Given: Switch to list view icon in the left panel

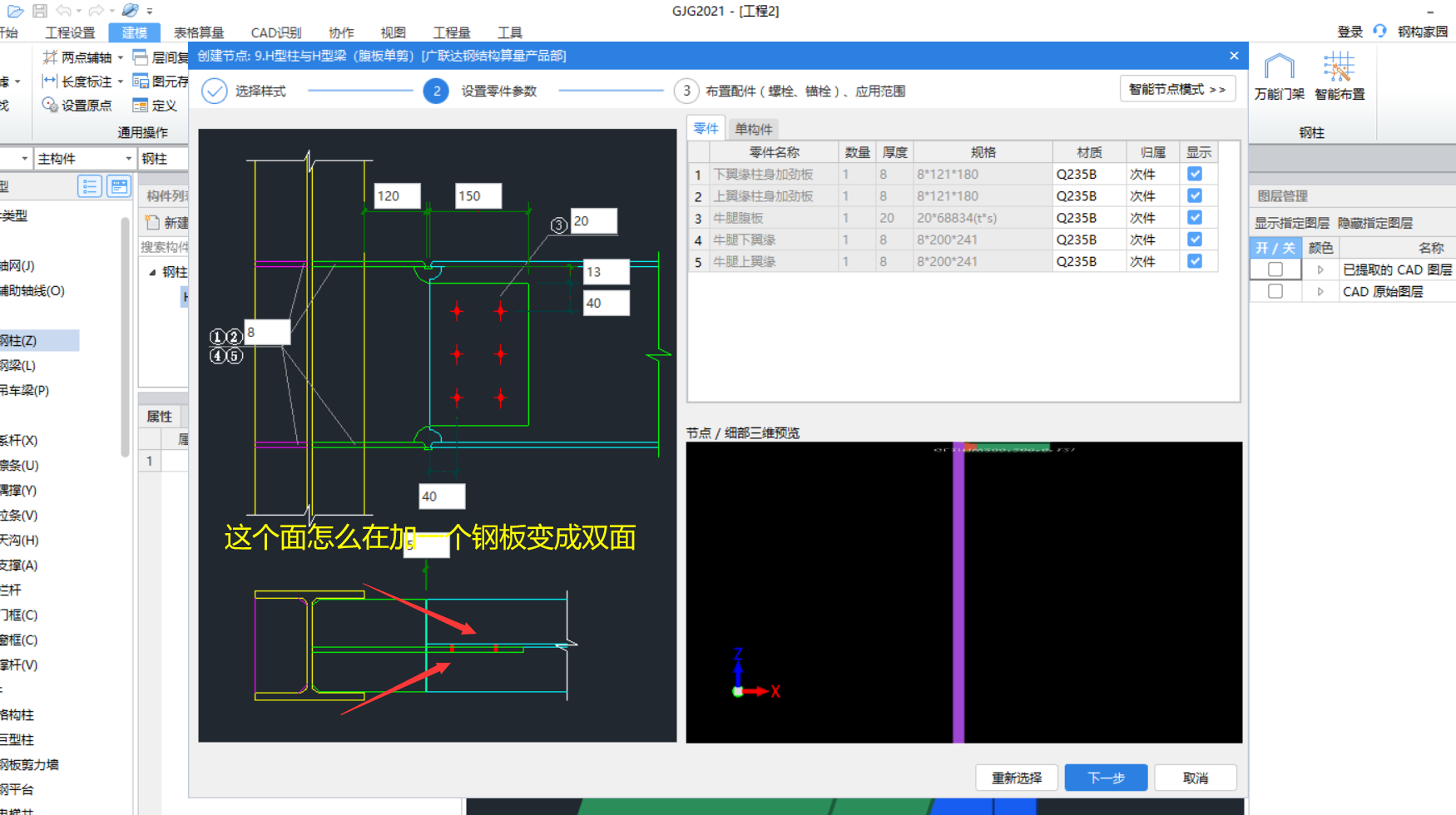Looking at the screenshot, I should click(x=90, y=186).
